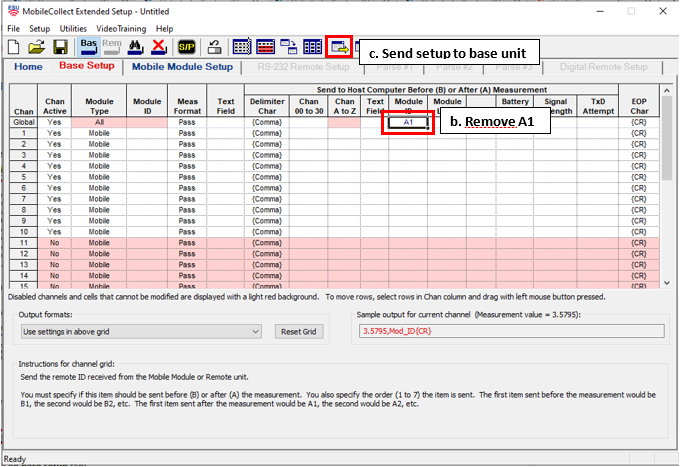Switch to the Base Setup tab
This screenshot has height=467, width=681.
pos(86,66)
